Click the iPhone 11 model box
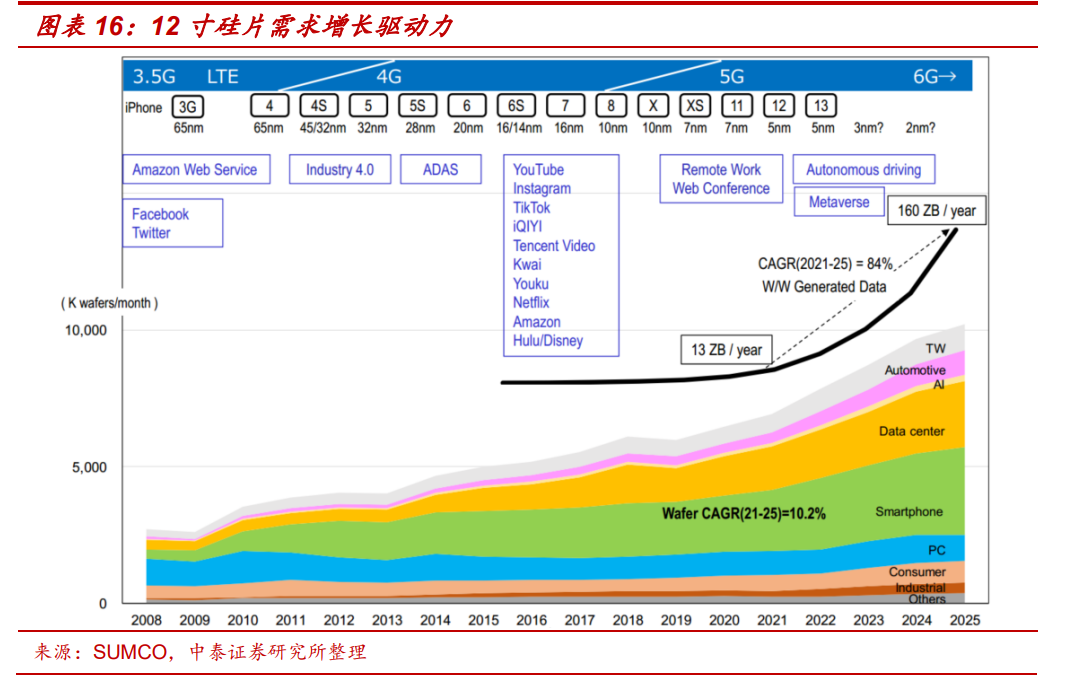 click(737, 105)
